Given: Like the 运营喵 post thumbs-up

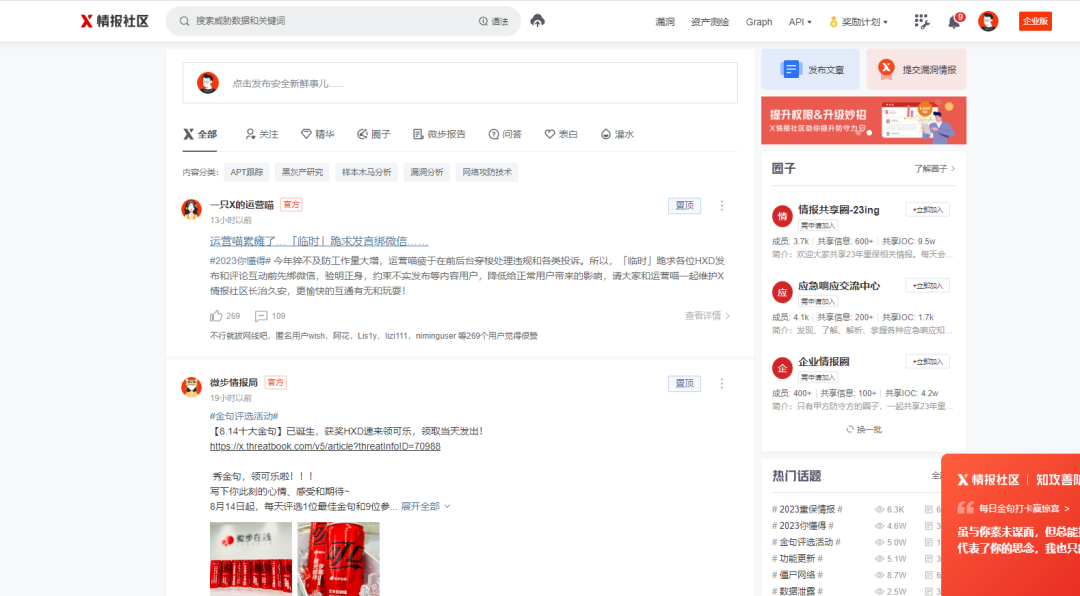Looking at the screenshot, I should point(216,316).
